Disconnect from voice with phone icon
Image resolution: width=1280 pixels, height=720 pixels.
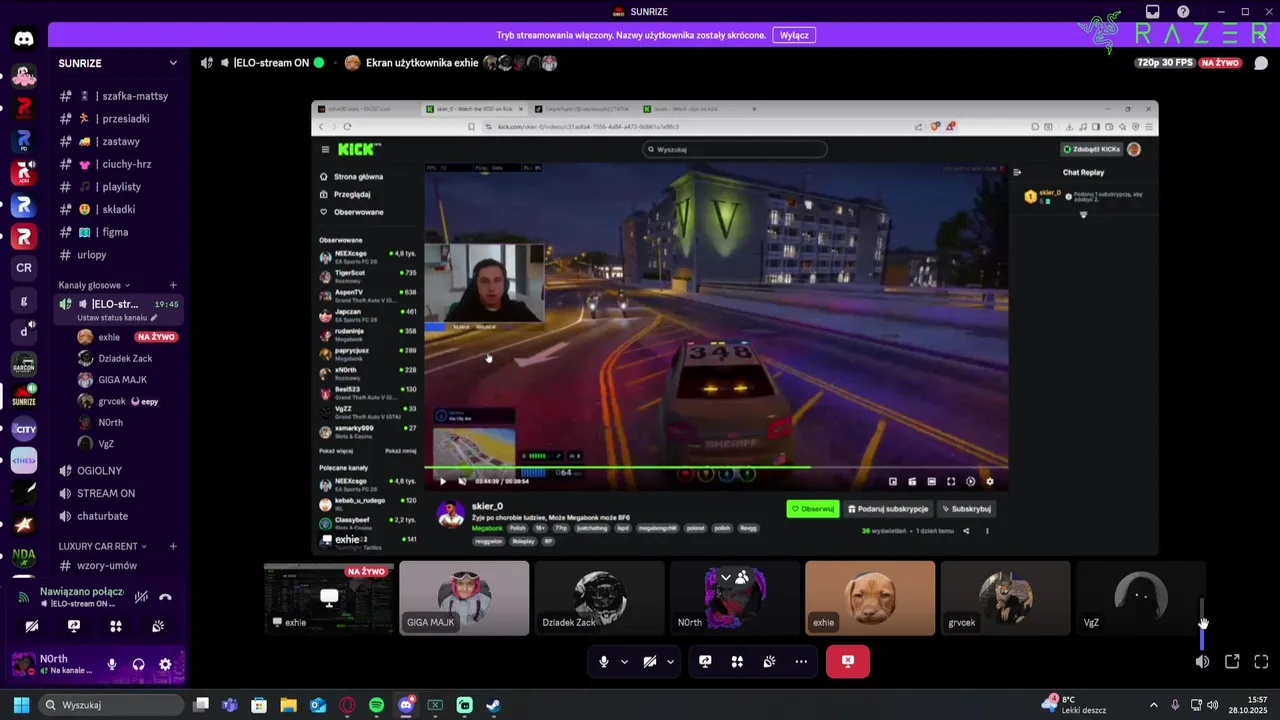(166, 597)
